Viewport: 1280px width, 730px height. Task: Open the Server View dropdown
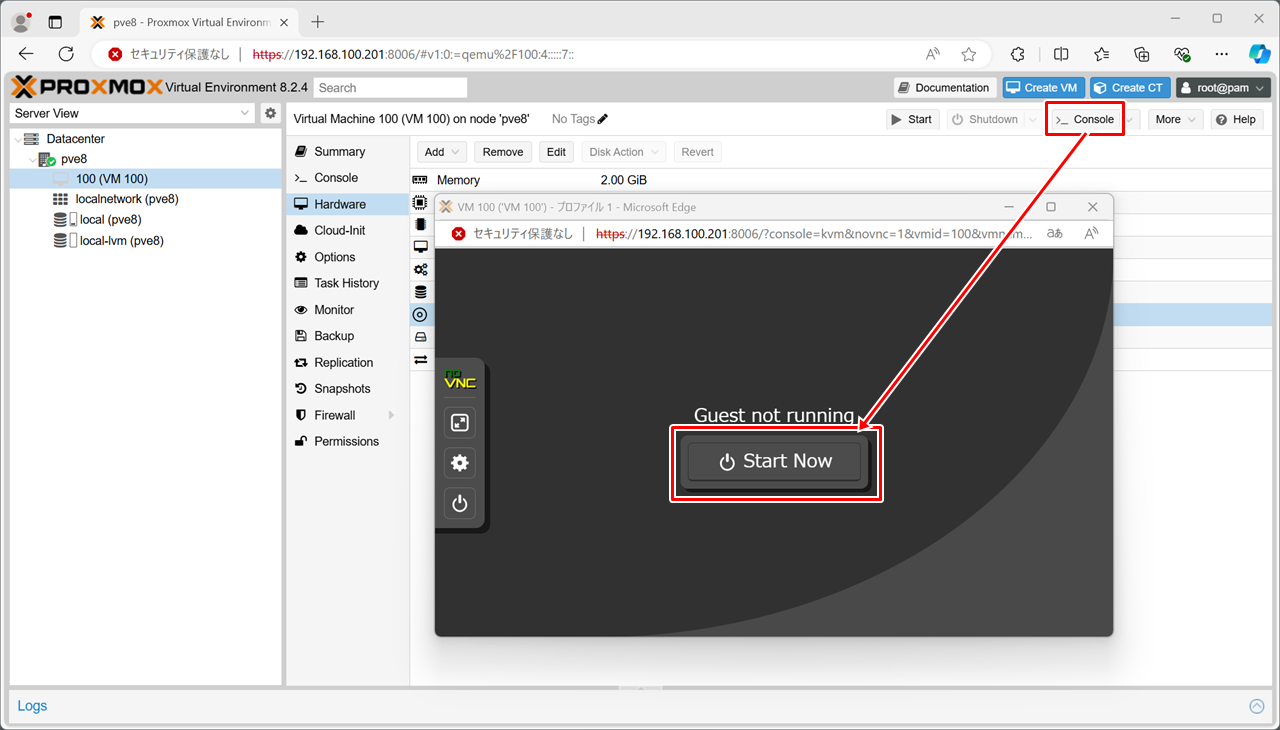[133, 113]
